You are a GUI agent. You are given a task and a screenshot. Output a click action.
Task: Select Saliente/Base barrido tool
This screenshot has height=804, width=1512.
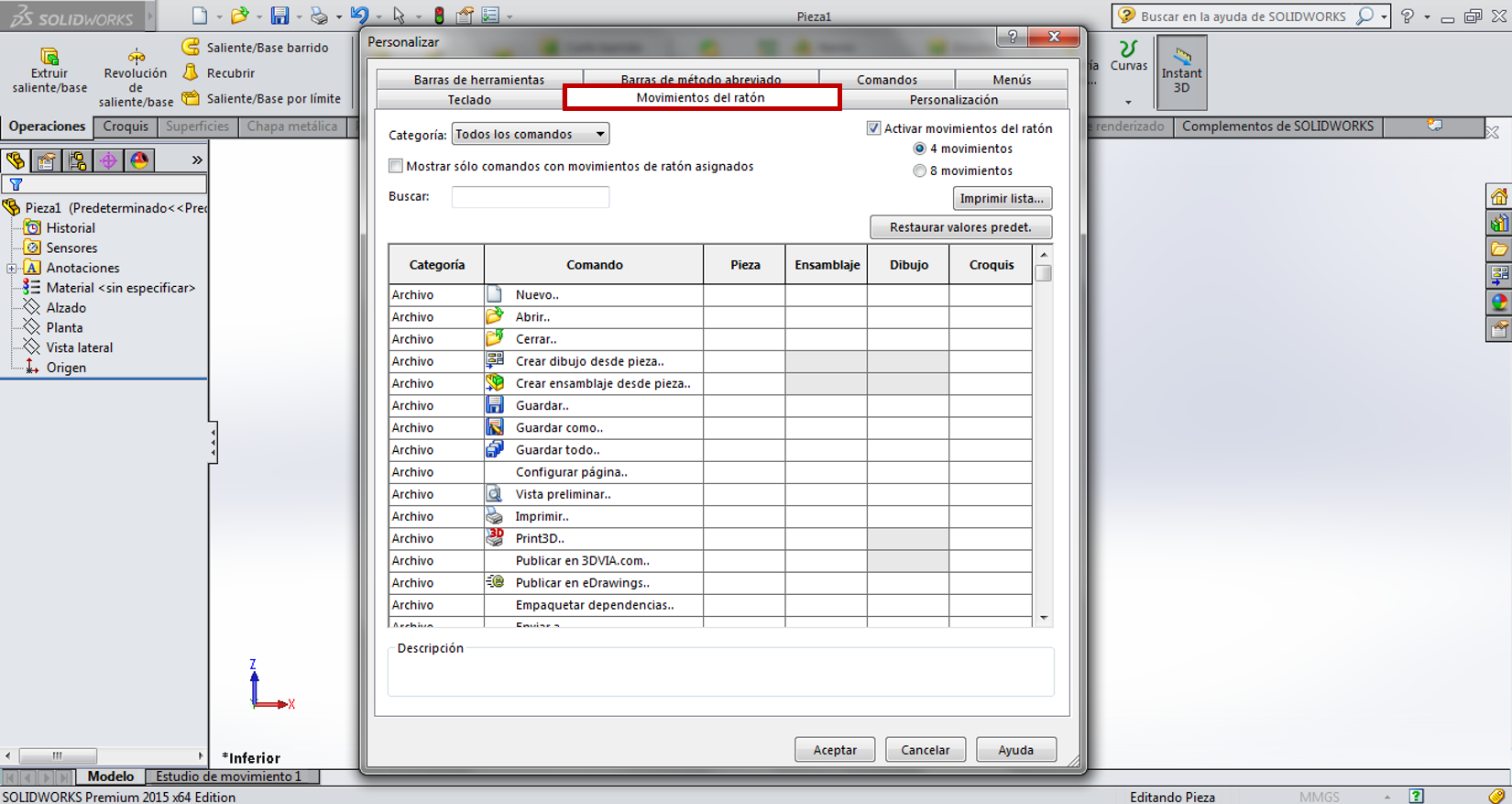click(255, 47)
